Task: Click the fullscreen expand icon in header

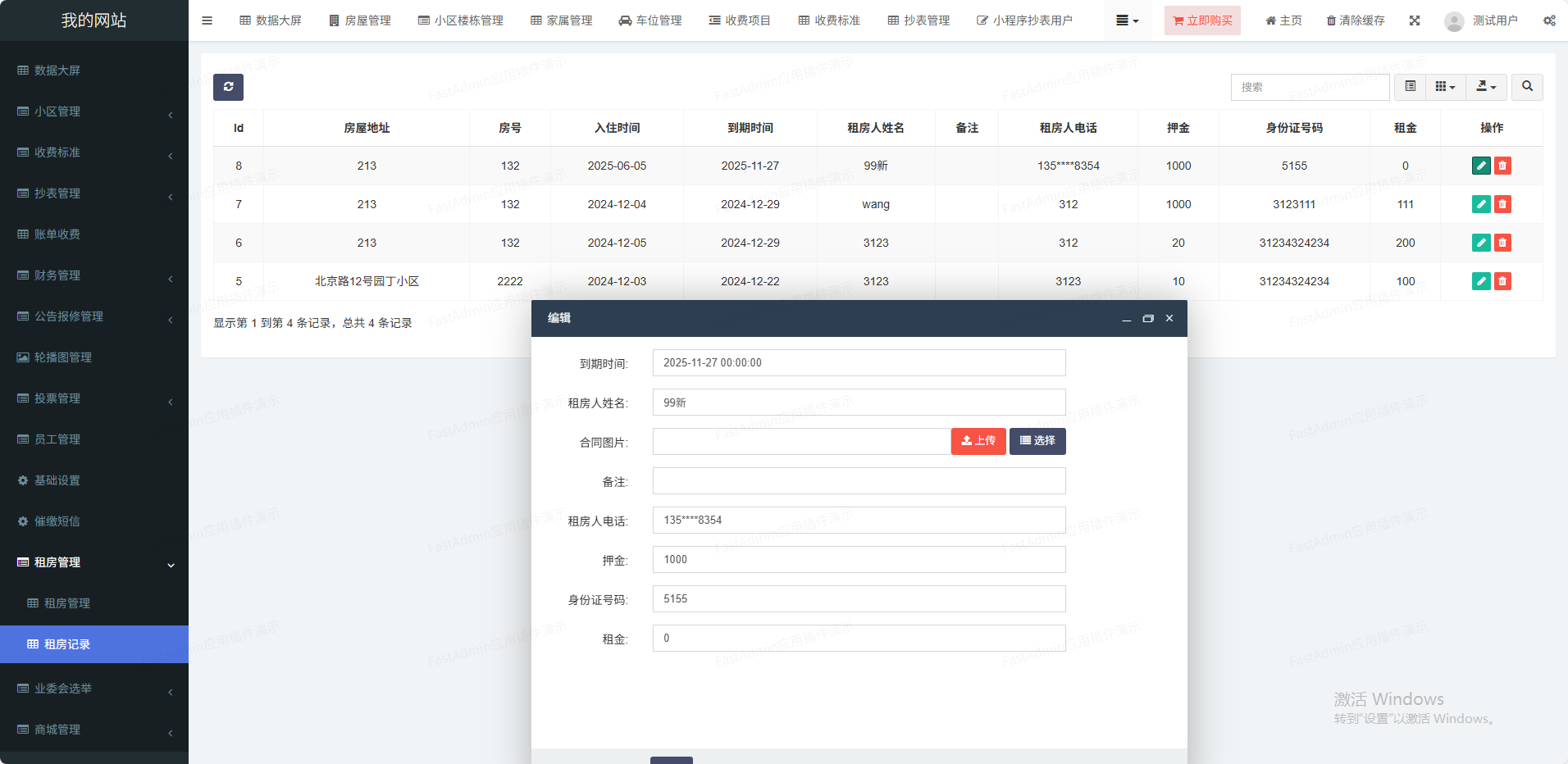Action: pyautogui.click(x=1415, y=20)
